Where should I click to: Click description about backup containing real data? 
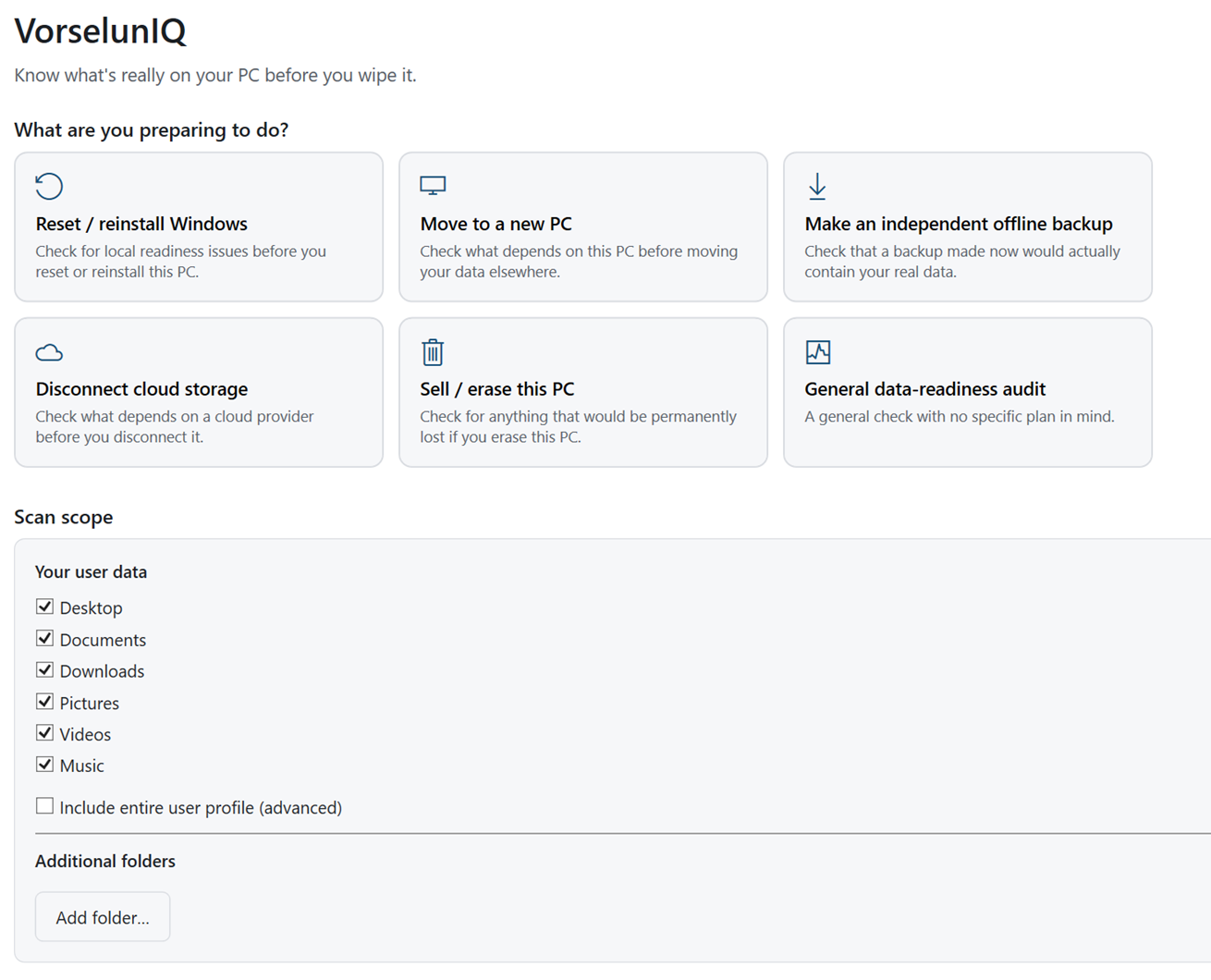[x=962, y=262]
